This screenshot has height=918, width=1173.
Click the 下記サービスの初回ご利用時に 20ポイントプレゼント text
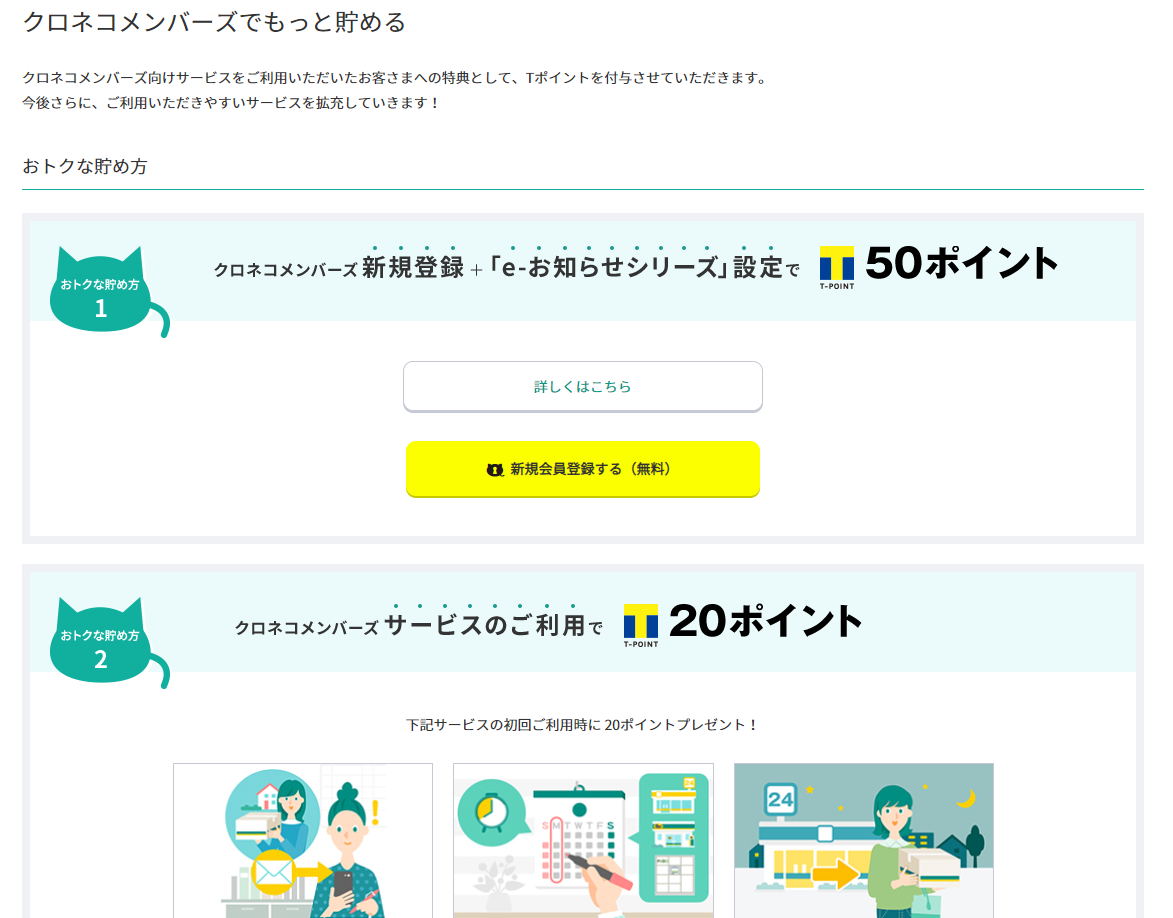pos(583,725)
